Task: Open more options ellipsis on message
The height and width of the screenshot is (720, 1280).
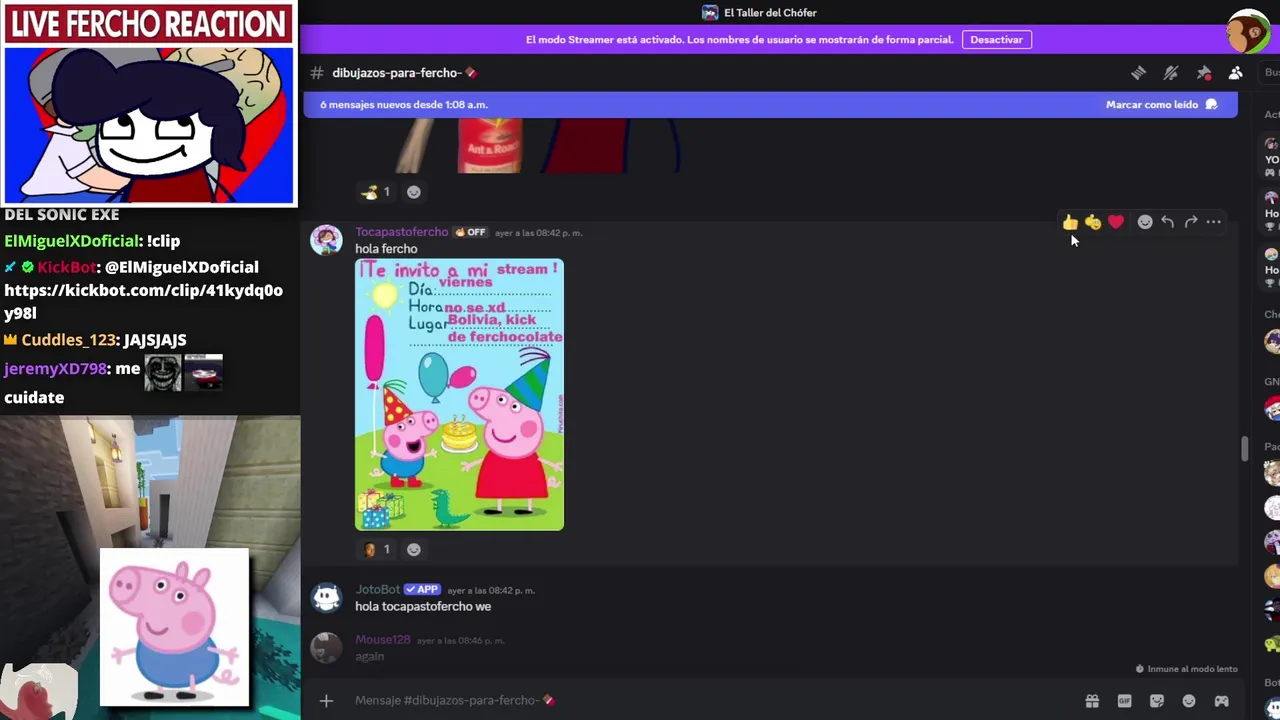Action: click(x=1213, y=222)
